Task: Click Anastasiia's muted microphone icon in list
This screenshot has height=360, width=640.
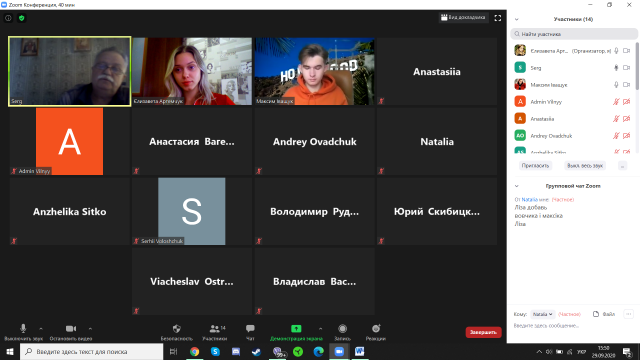Action: pyautogui.click(x=616, y=119)
